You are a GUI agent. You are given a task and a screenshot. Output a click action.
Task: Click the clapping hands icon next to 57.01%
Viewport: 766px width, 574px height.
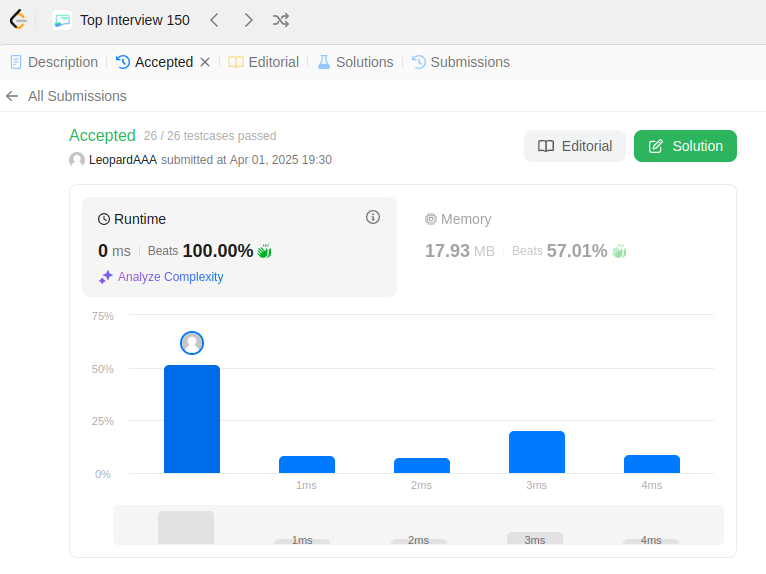pos(619,251)
